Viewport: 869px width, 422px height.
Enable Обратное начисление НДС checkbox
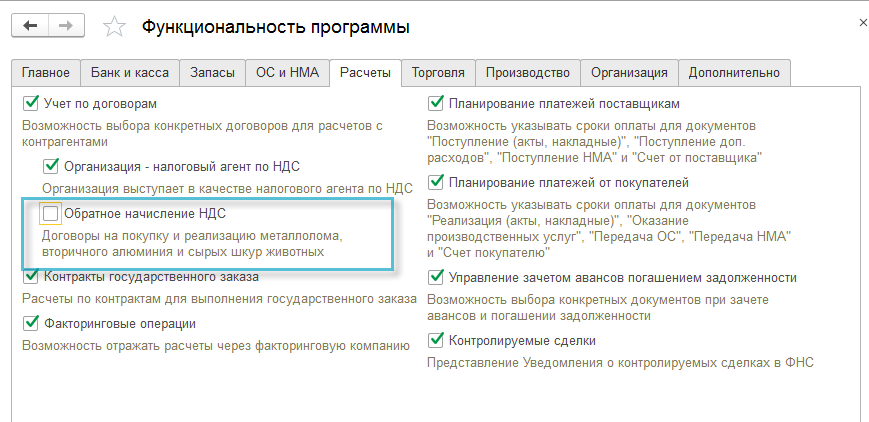click(50, 213)
